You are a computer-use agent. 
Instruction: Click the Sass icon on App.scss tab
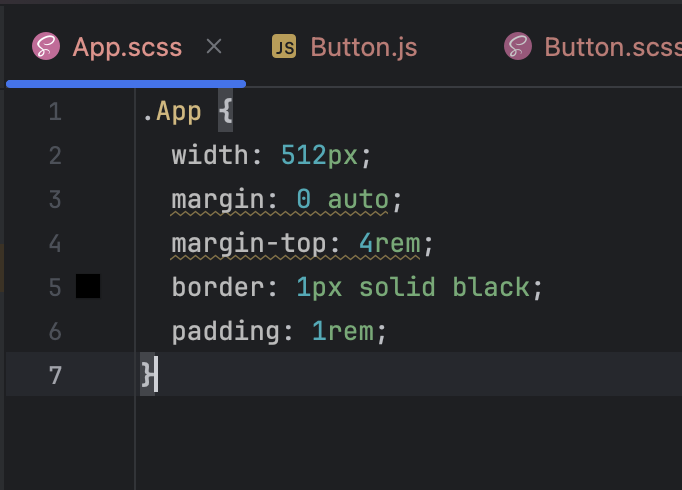(46, 46)
